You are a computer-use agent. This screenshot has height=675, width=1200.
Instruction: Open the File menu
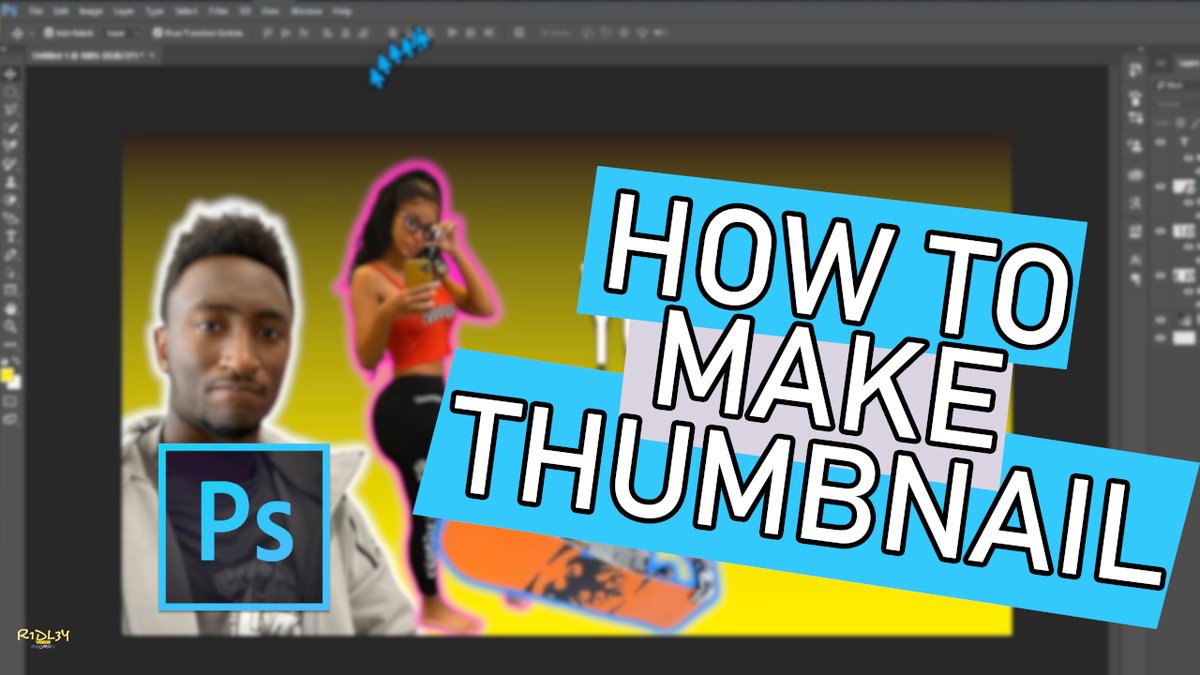[36, 12]
